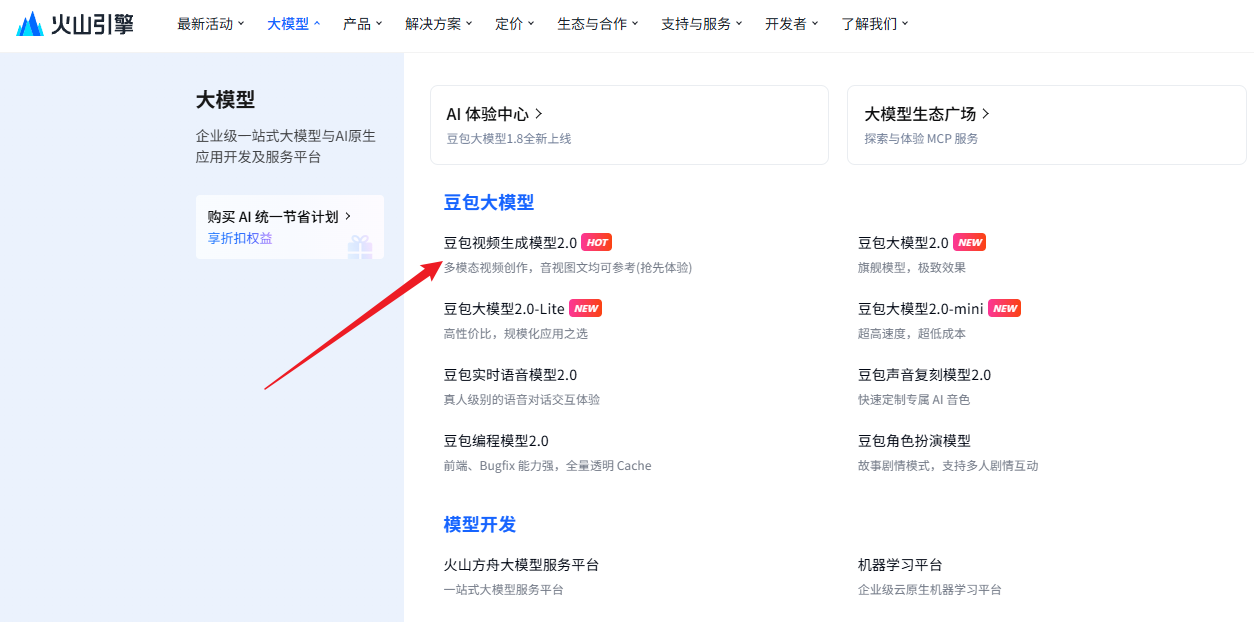1254x622 pixels.
Task: Open the 解决方案 dropdown
Action: point(439,24)
